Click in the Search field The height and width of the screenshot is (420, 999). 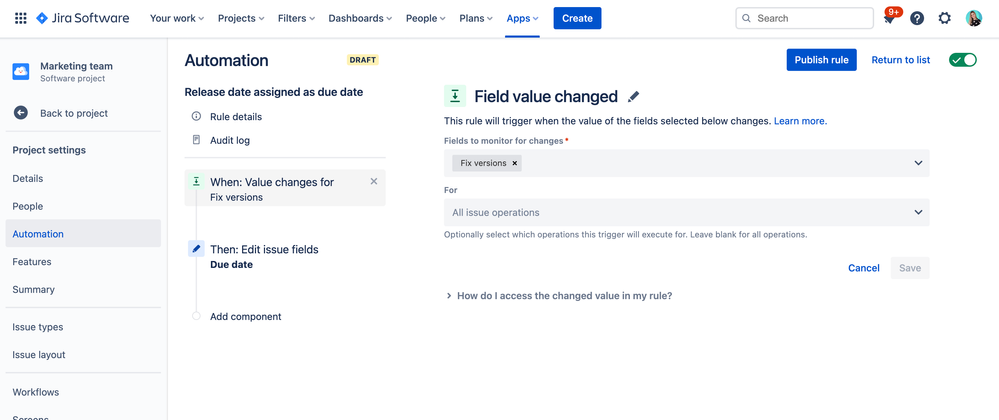click(x=804, y=18)
